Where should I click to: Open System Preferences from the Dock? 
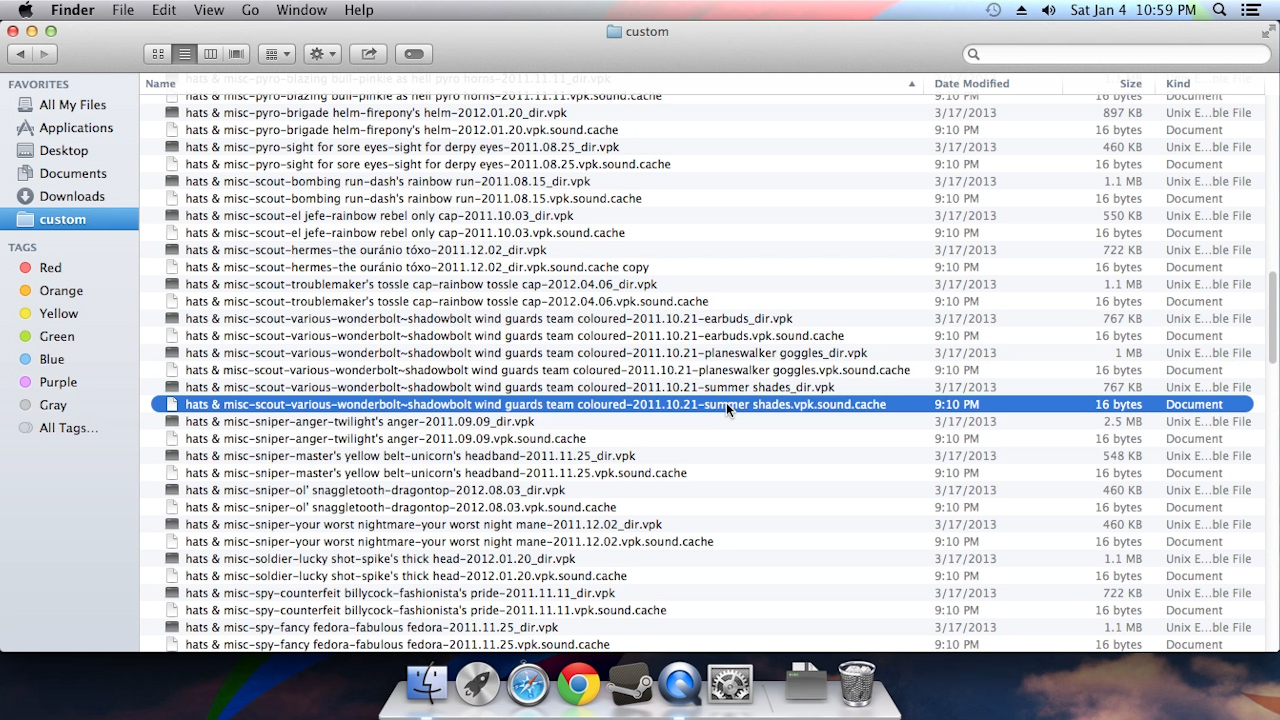pos(730,685)
